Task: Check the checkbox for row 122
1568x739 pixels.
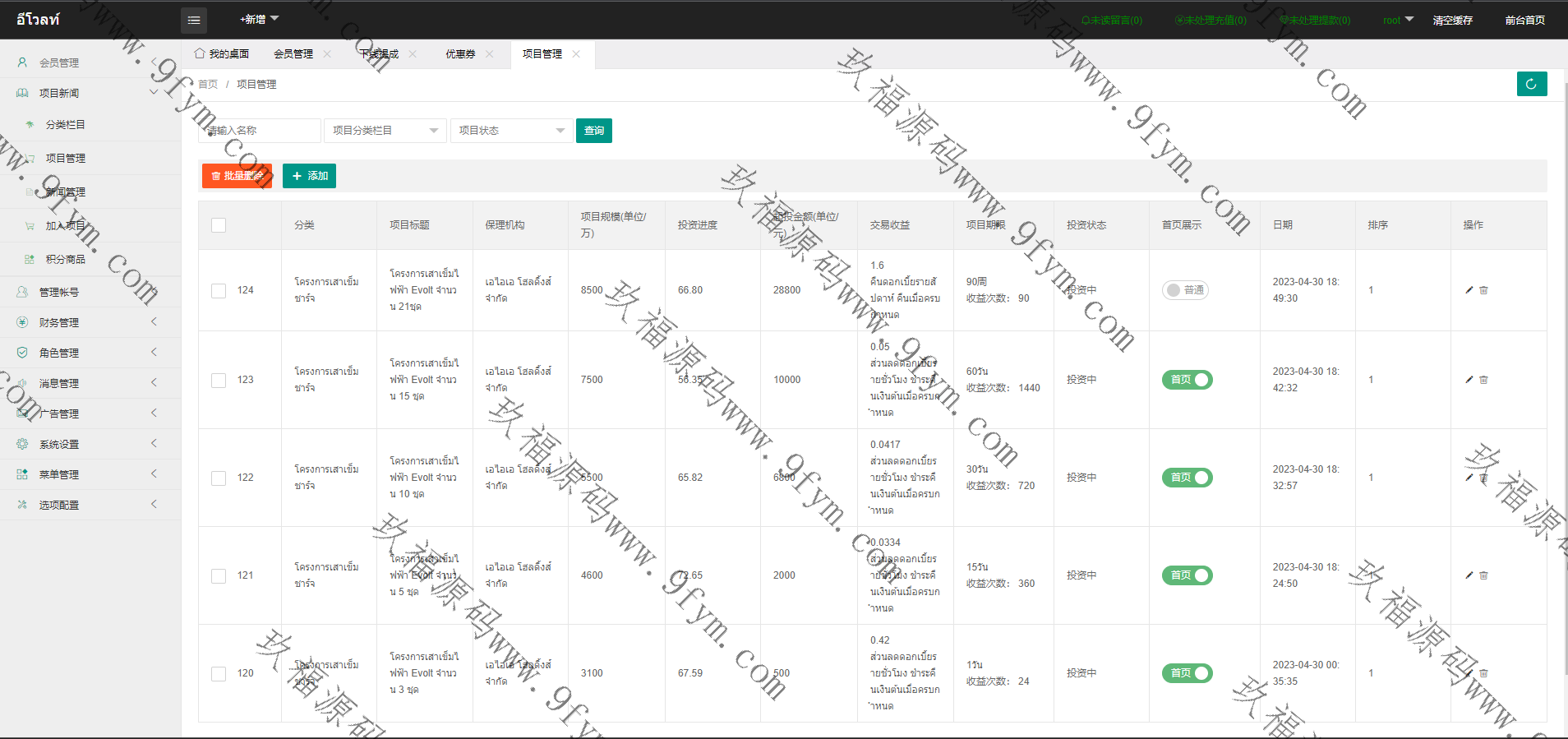Action: click(x=219, y=478)
